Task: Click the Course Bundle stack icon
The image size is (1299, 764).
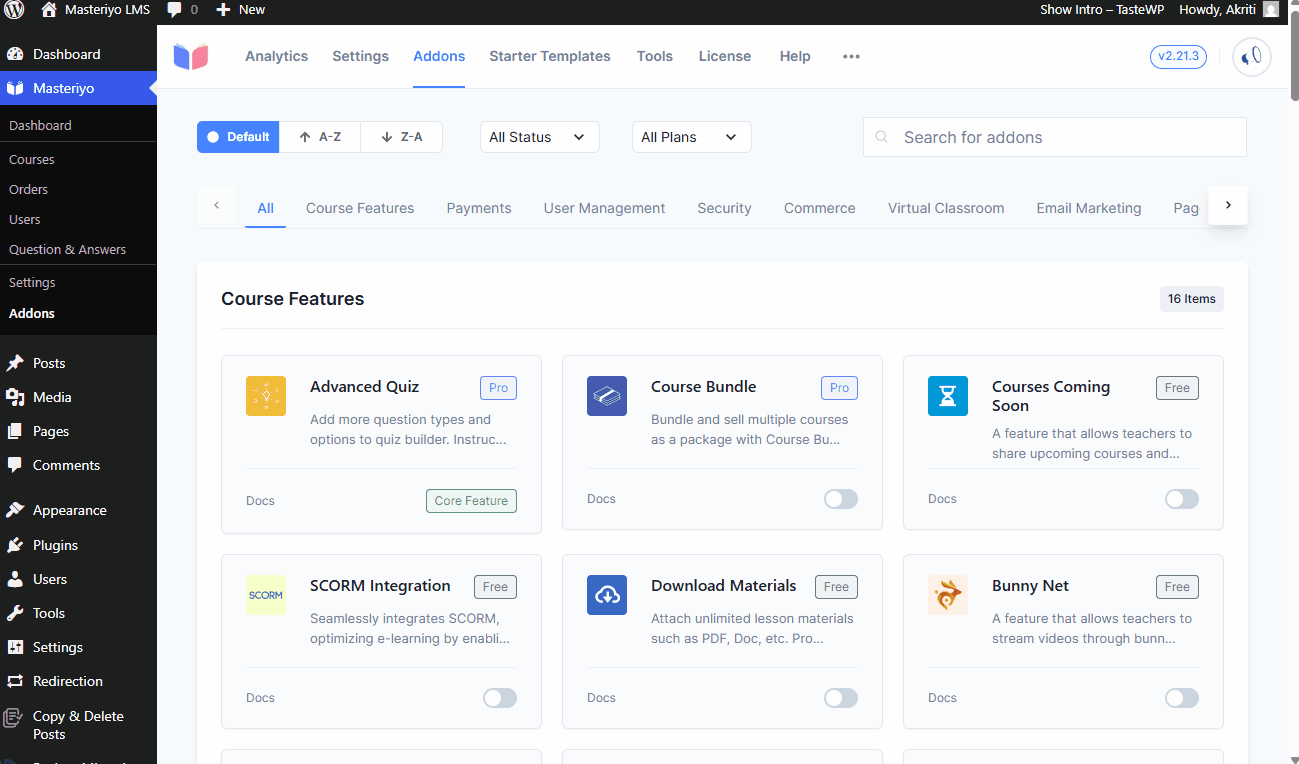Action: (607, 396)
